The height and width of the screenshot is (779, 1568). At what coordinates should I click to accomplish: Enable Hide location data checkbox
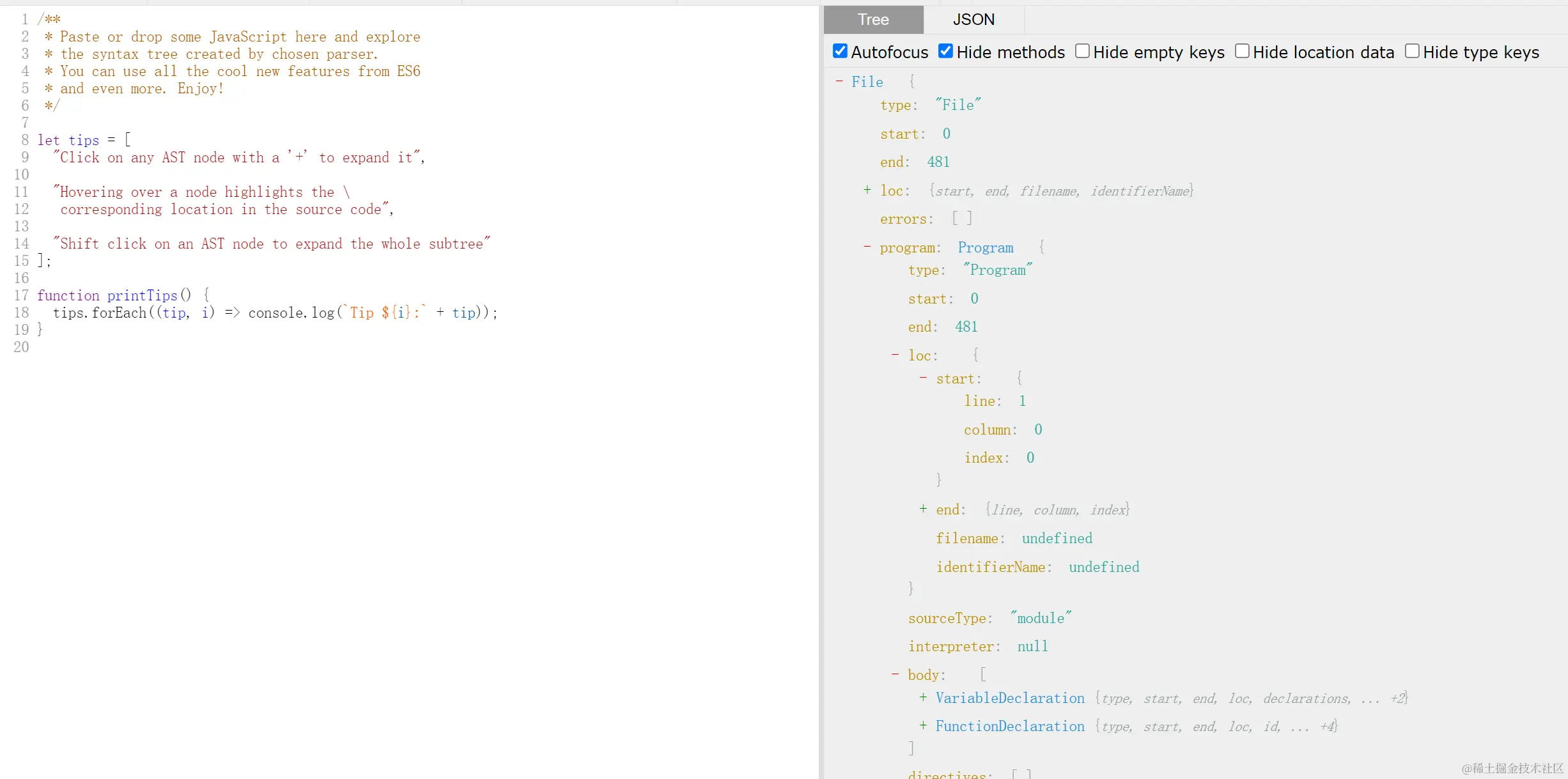tap(1242, 51)
